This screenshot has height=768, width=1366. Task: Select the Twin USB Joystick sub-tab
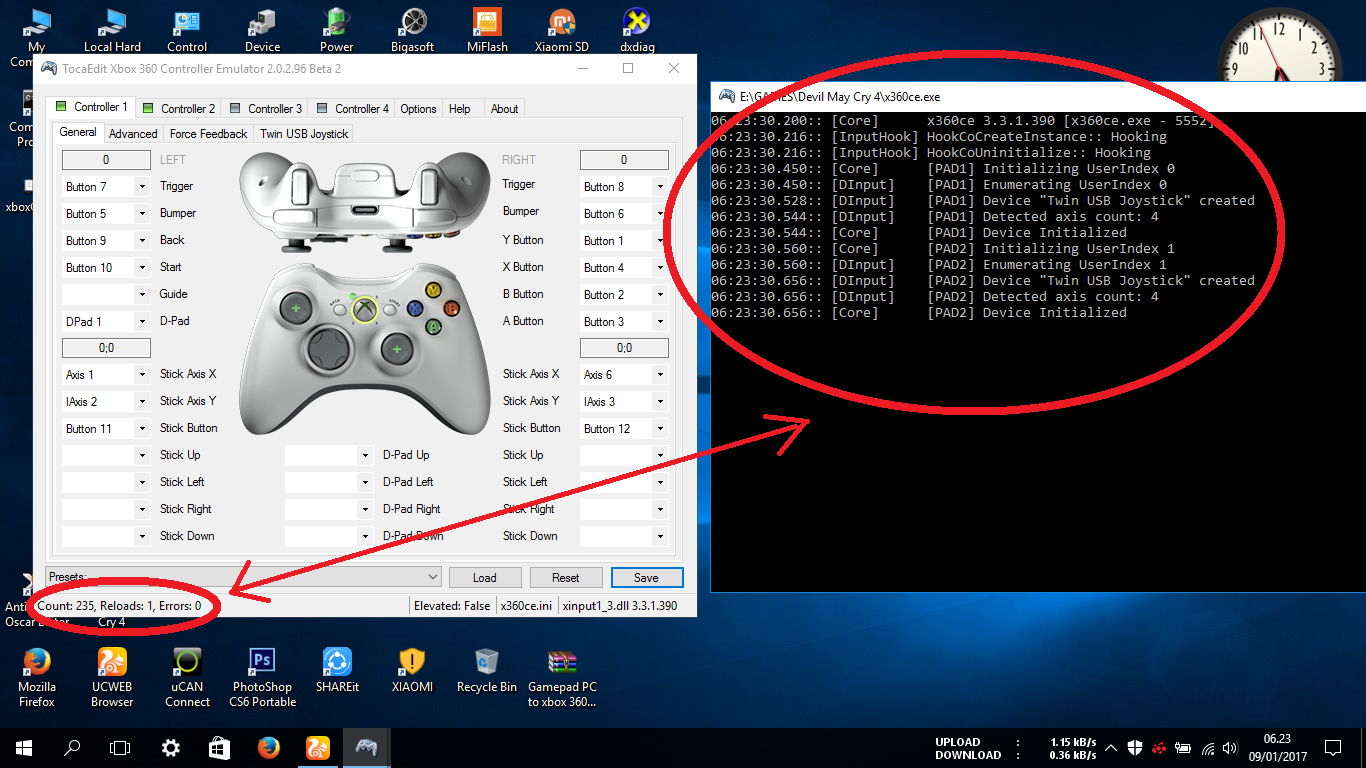(304, 134)
